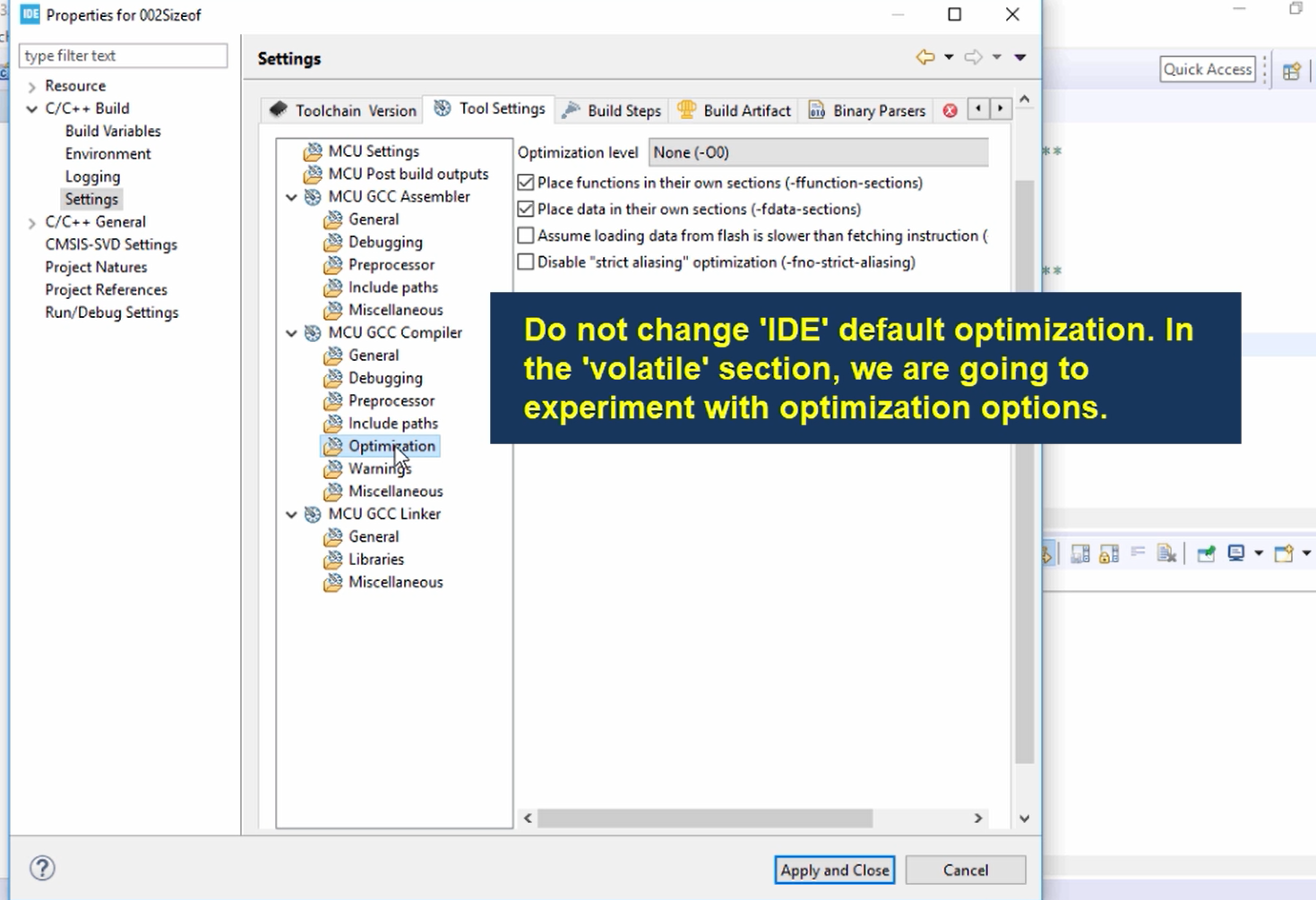Click the MCU GCC Assembler tool icon
Viewport: 1316px width, 900px height.
pos(313,197)
